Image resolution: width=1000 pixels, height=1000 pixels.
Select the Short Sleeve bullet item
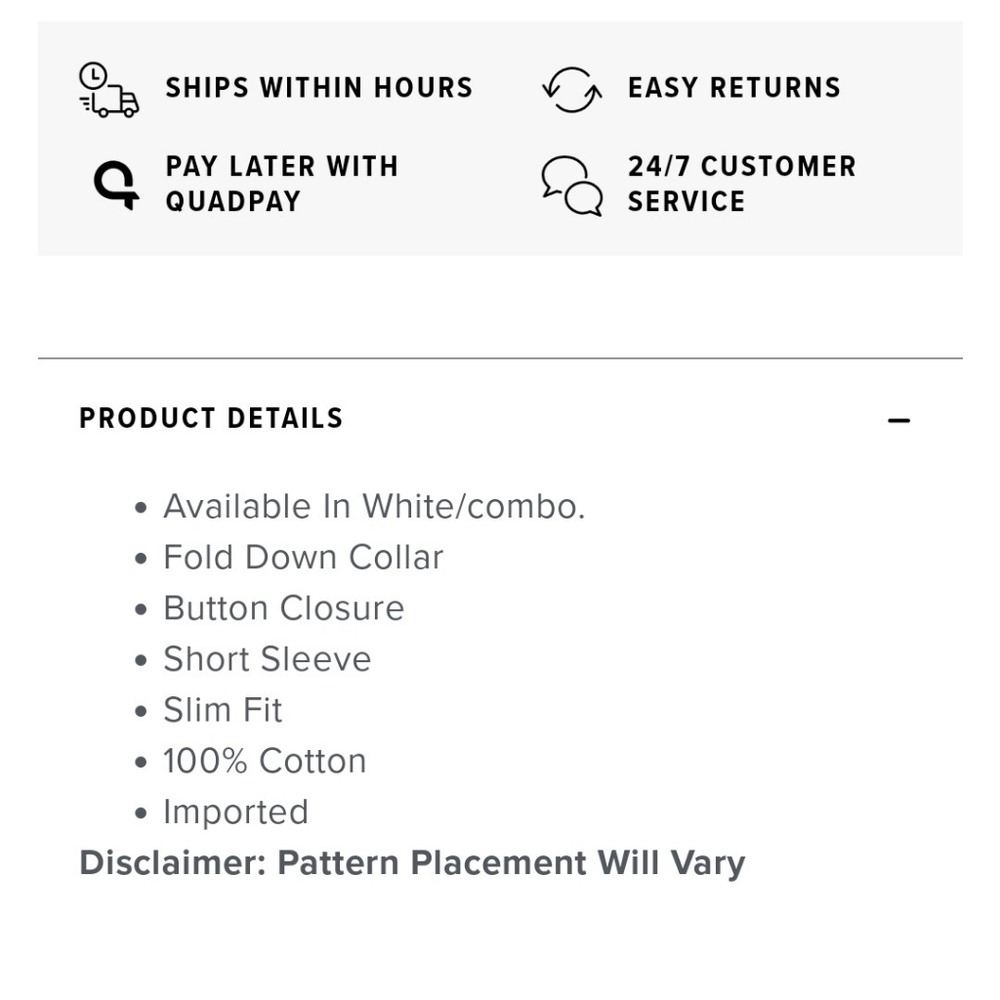pyautogui.click(x=267, y=660)
